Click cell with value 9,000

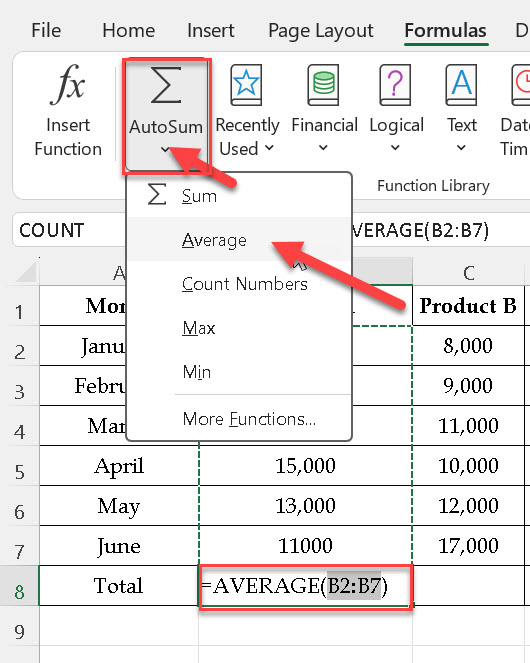pos(468,386)
